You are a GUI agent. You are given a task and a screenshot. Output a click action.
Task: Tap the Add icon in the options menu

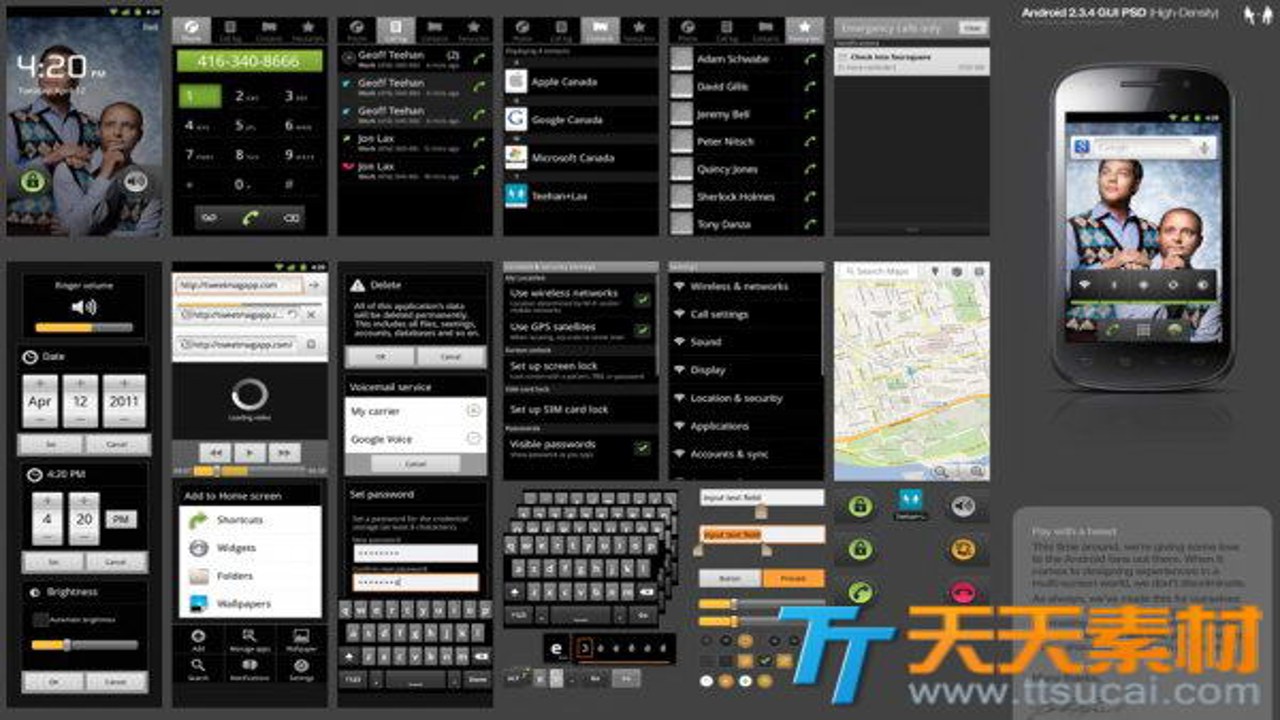[198, 640]
